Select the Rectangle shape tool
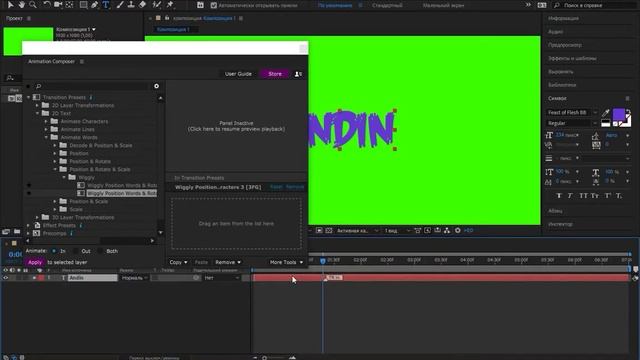This screenshot has height=360, width=640. pyautogui.click(x=83, y=5)
